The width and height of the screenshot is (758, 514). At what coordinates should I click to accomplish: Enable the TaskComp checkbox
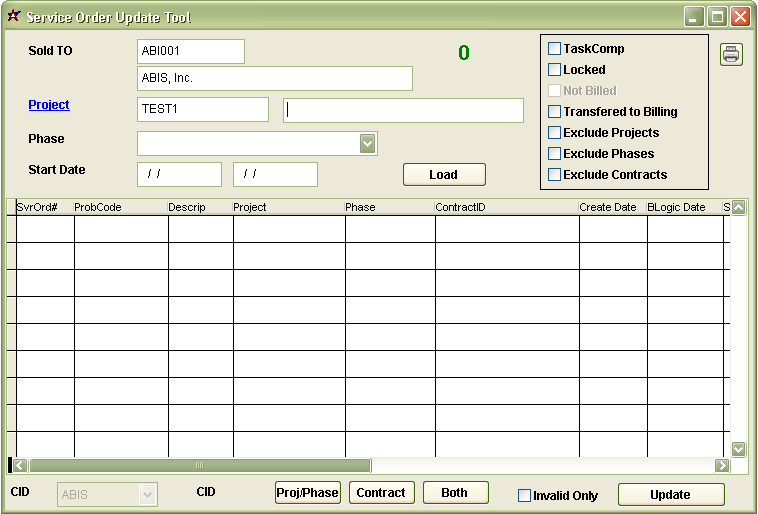555,49
